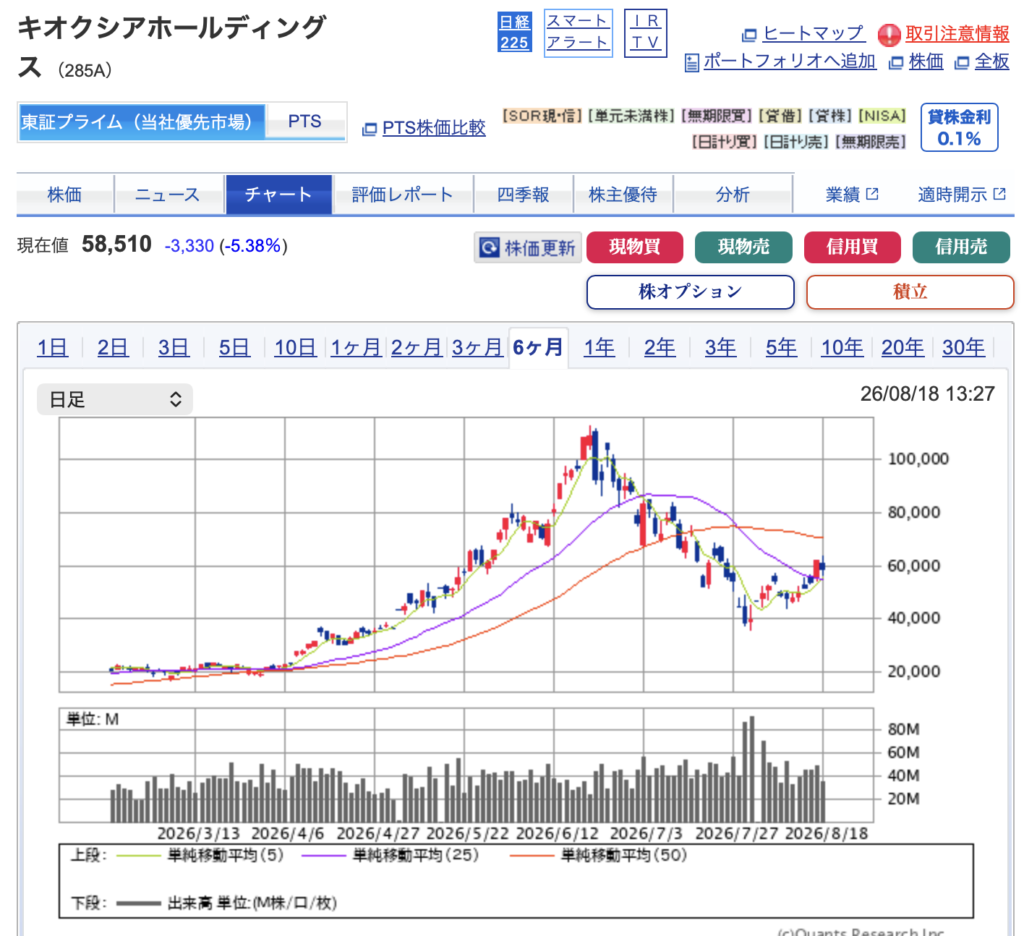Click the list icon beside ポートフォリオへ追加
1024x936 pixels.
[x=692, y=63]
